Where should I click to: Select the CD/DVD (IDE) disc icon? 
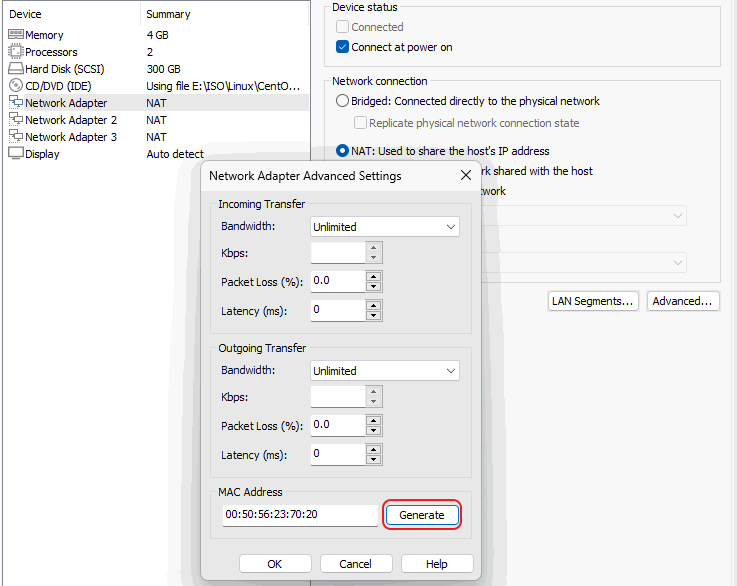(x=16, y=86)
